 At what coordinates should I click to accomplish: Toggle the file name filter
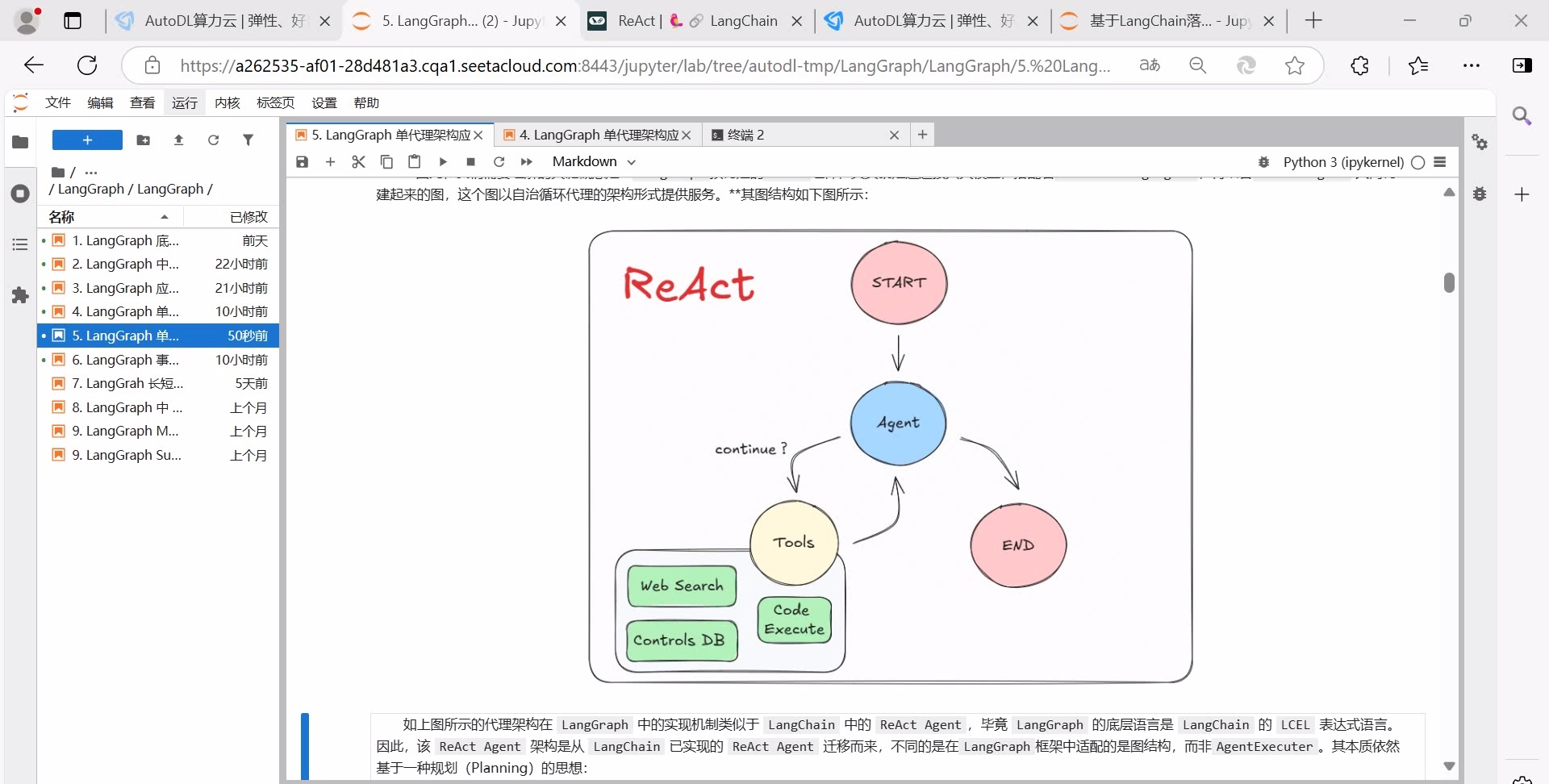pos(248,140)
